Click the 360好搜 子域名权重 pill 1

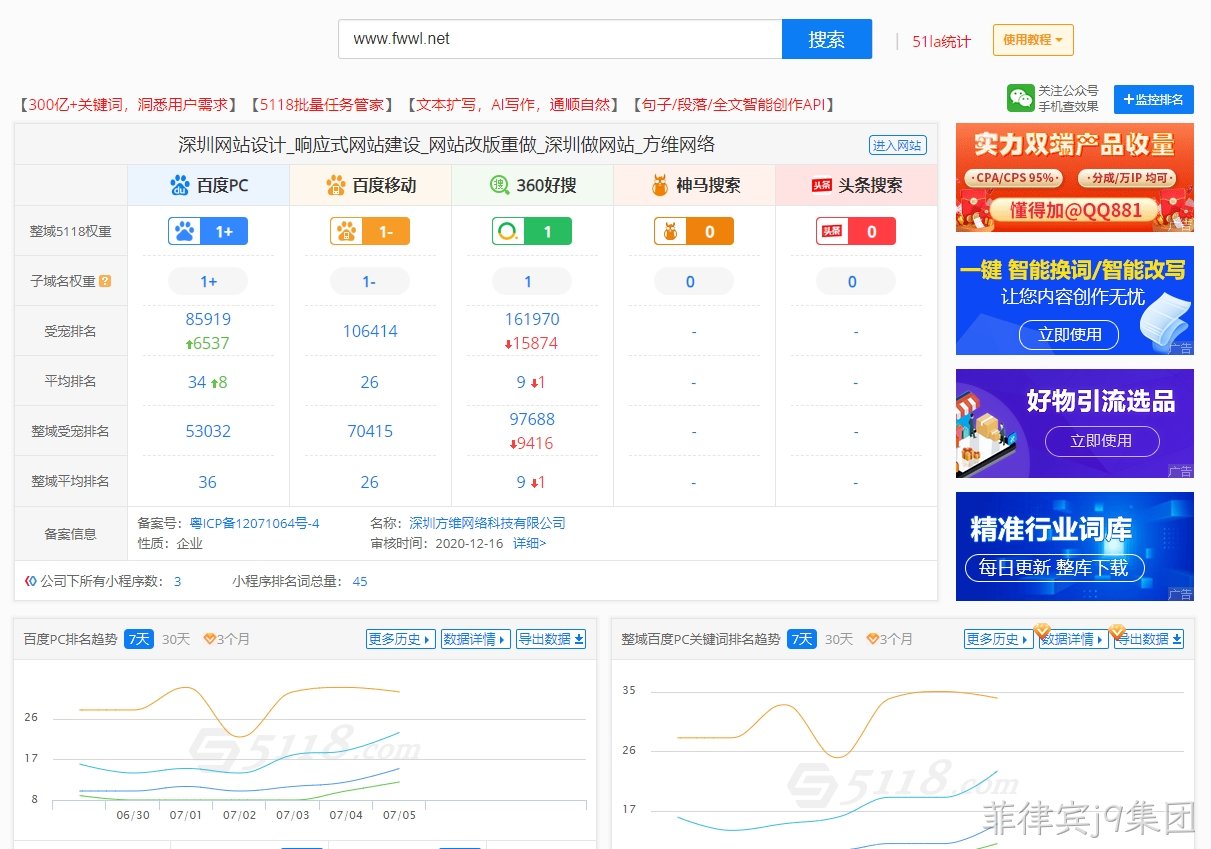pyautogui.click(x=532, y=281)
